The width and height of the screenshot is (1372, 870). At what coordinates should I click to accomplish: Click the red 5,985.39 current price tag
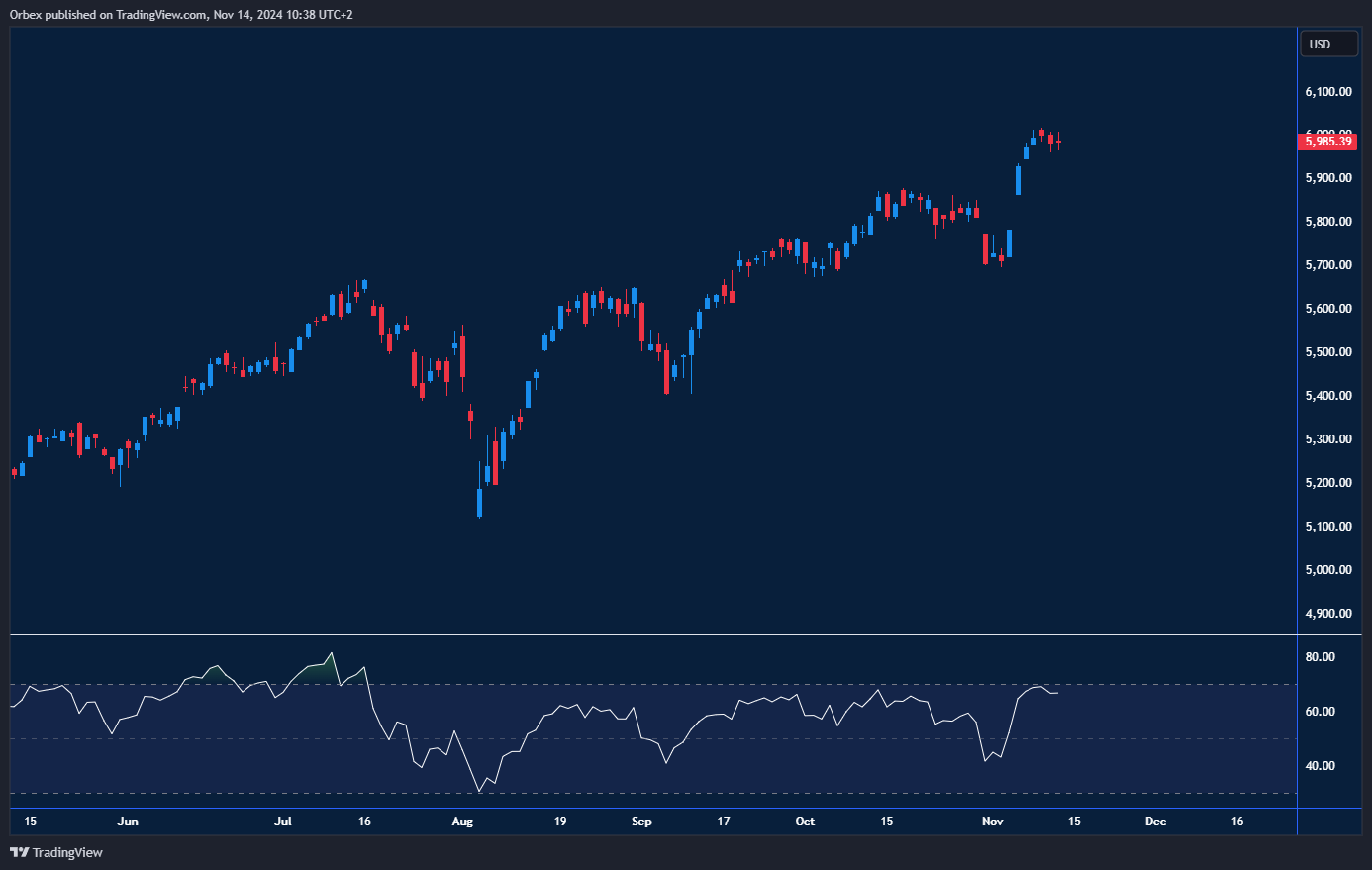click(x=1326, y=142)
